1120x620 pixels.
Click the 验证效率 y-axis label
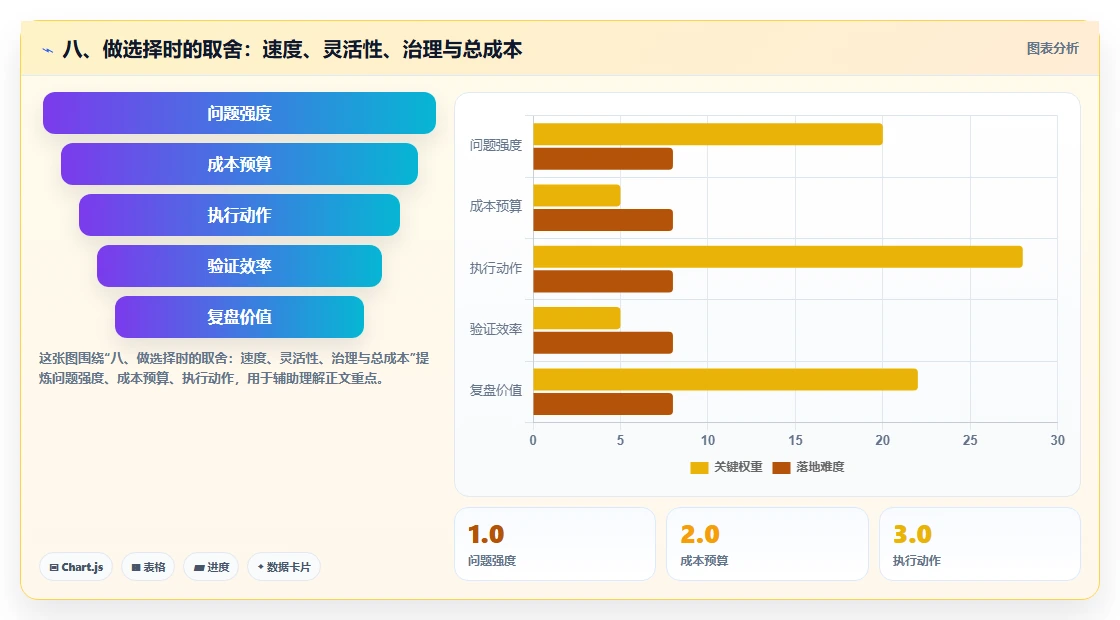pyautogui.click(x=496, y=329)
